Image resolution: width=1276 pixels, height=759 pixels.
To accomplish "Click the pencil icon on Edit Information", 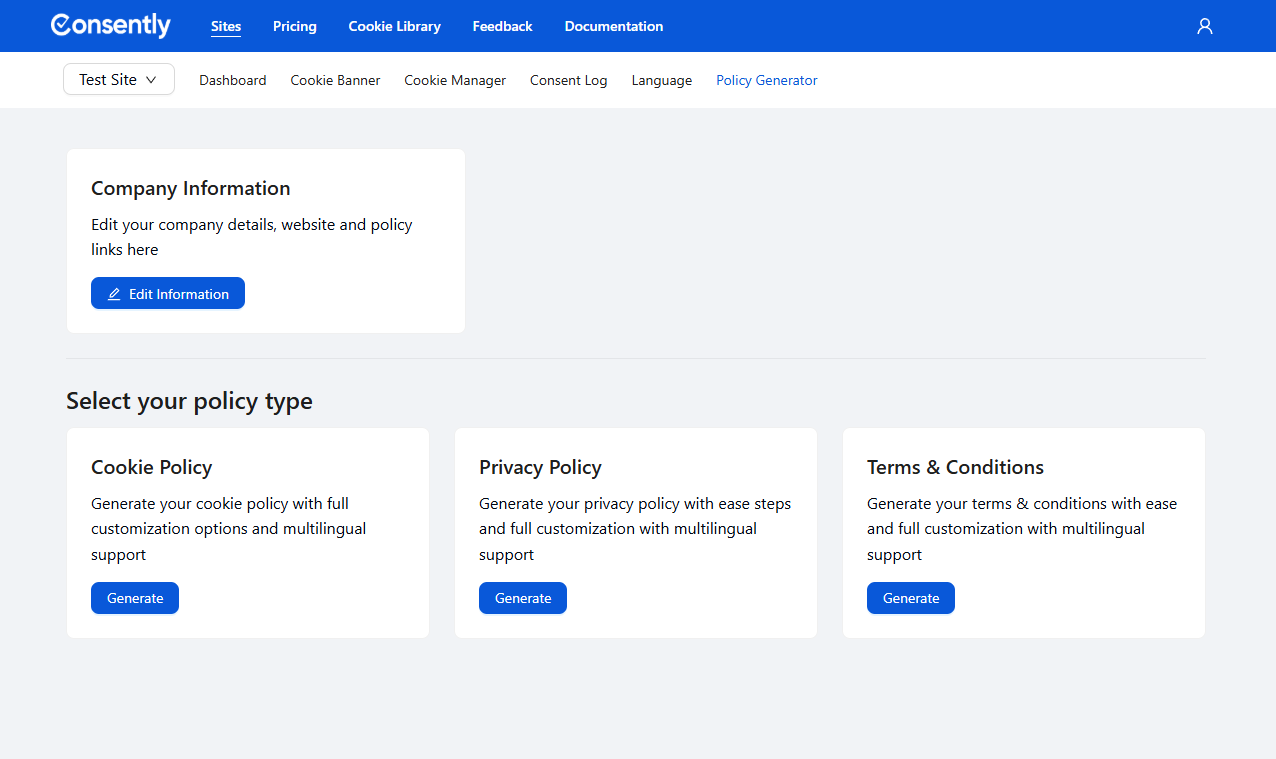I will tap(114, 294).
